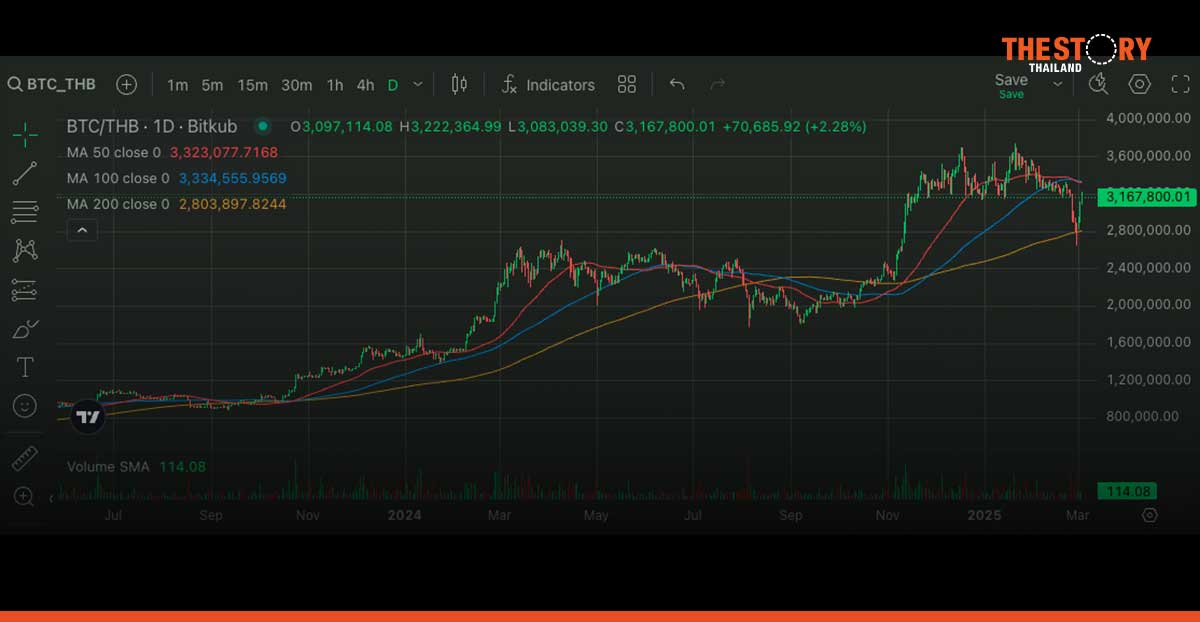1200x622 pixels.
Task: Open the emoji sticker tool
Action: (24, 405)
